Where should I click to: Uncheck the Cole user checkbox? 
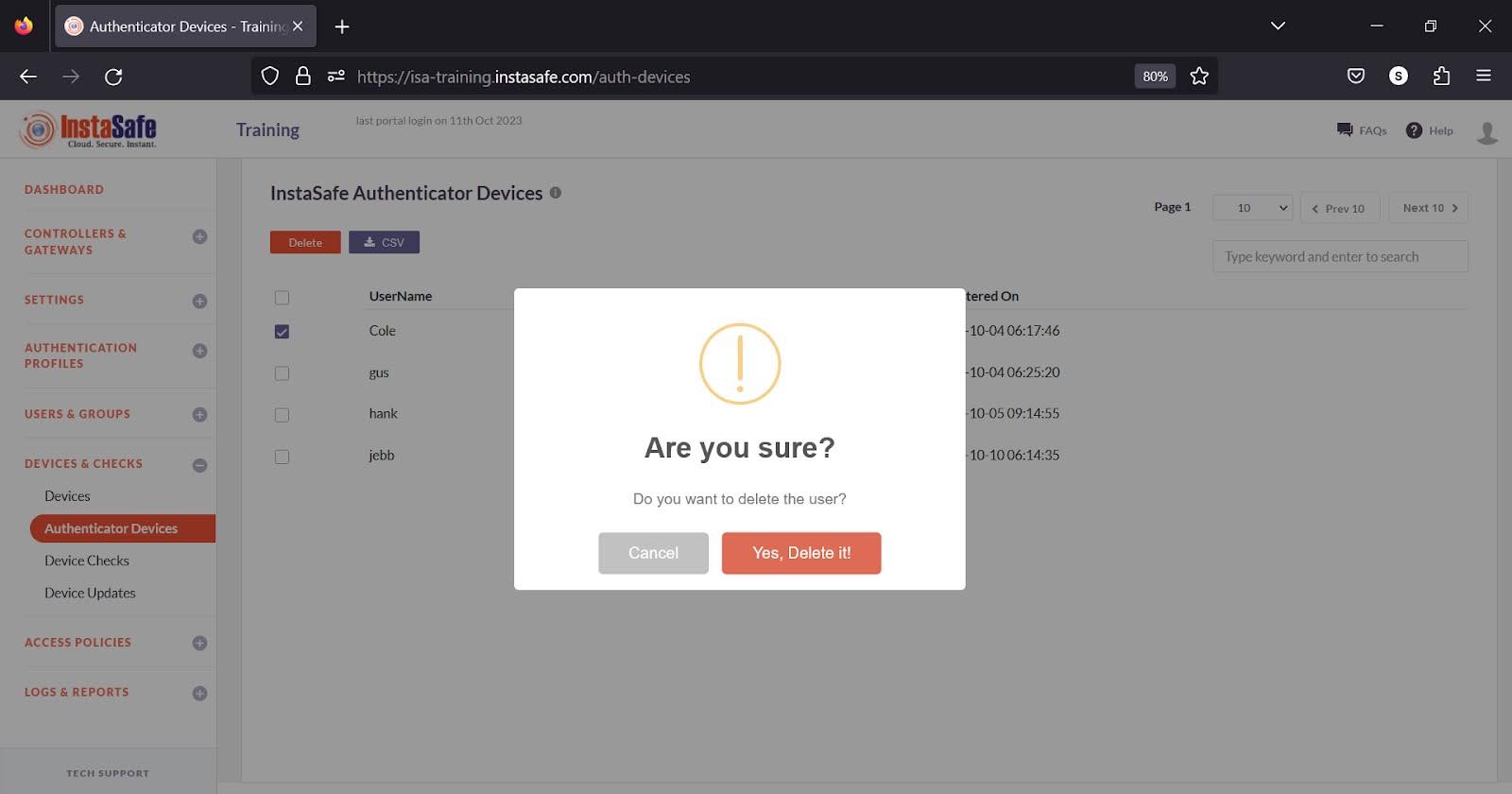pyautogui.click(x=282, y=332)
